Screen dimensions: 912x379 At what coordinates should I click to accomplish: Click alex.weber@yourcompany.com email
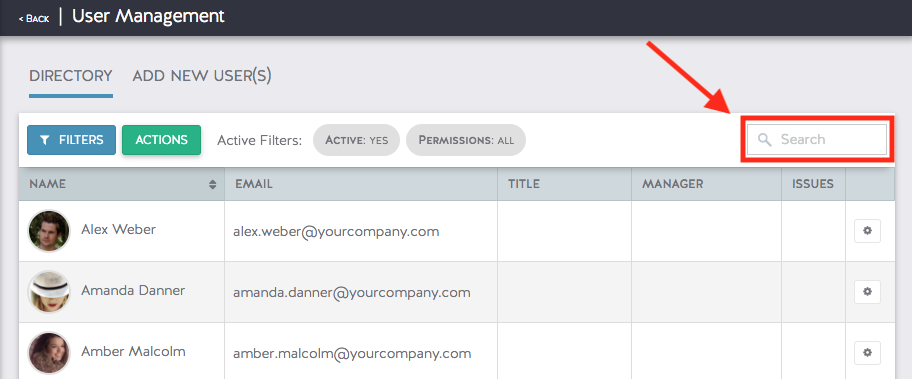coord(336,232)
